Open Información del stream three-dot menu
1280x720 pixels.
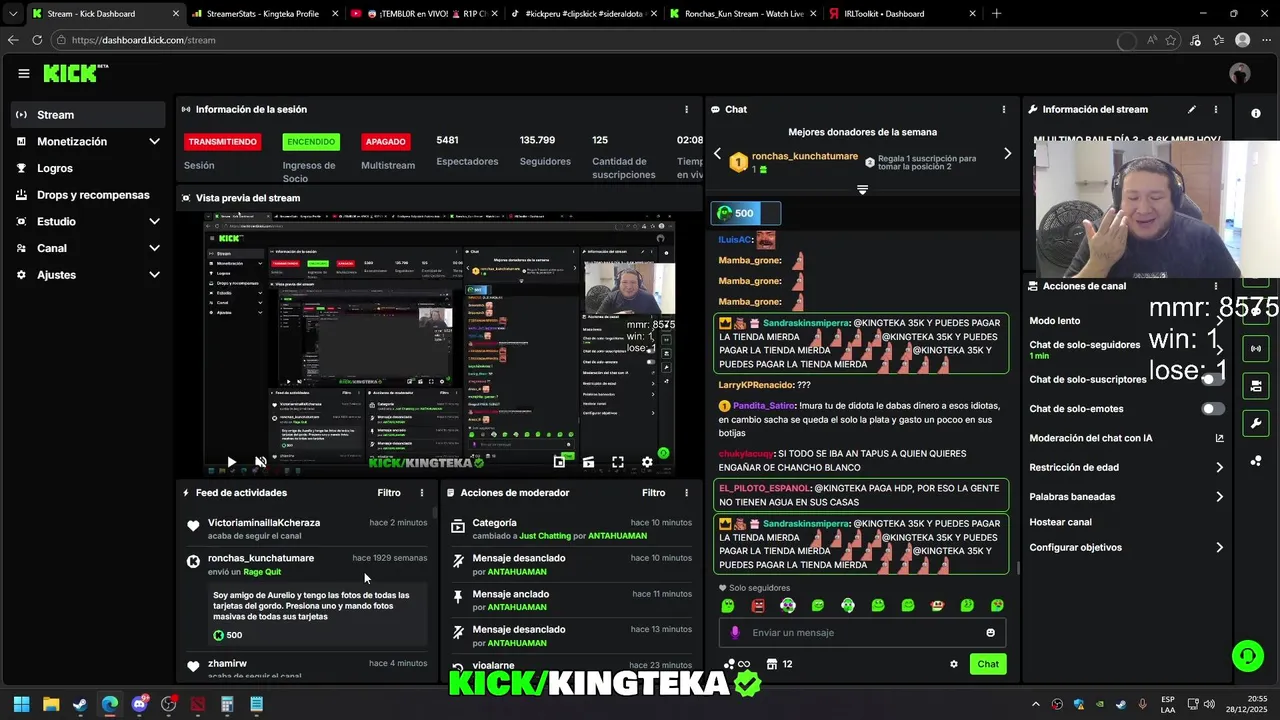coord(1216,109)
